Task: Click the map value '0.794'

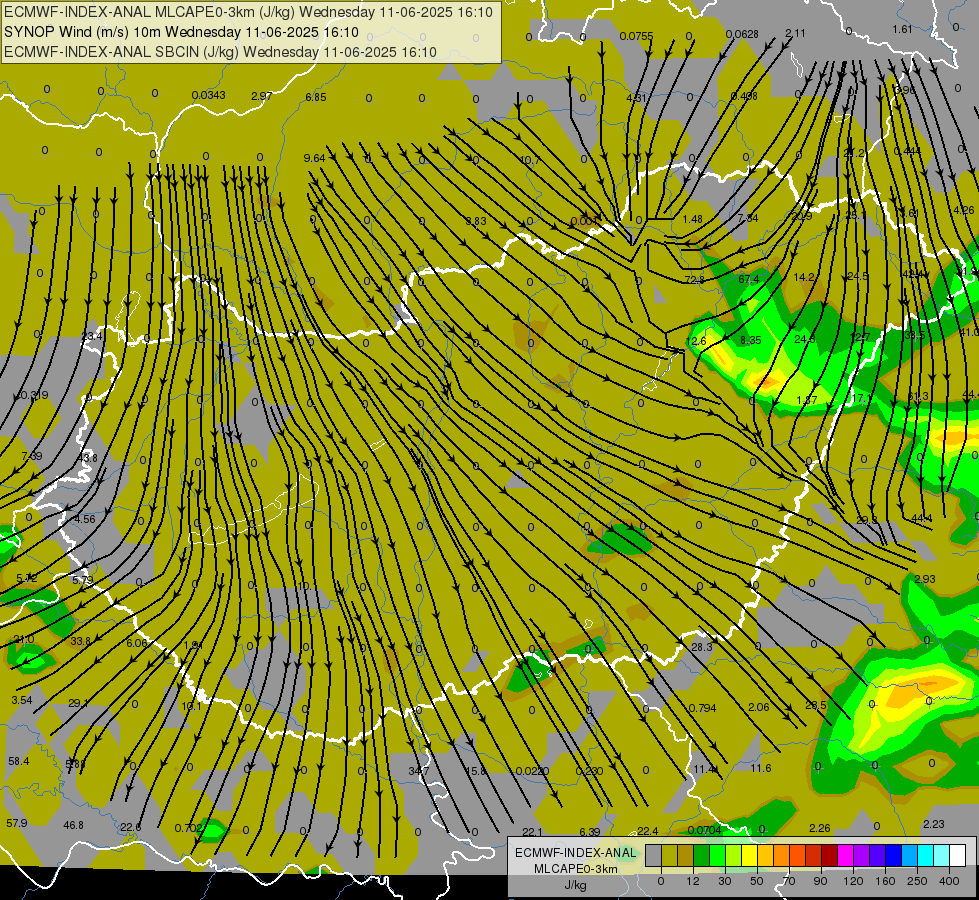Action: (x=702, y=708)
